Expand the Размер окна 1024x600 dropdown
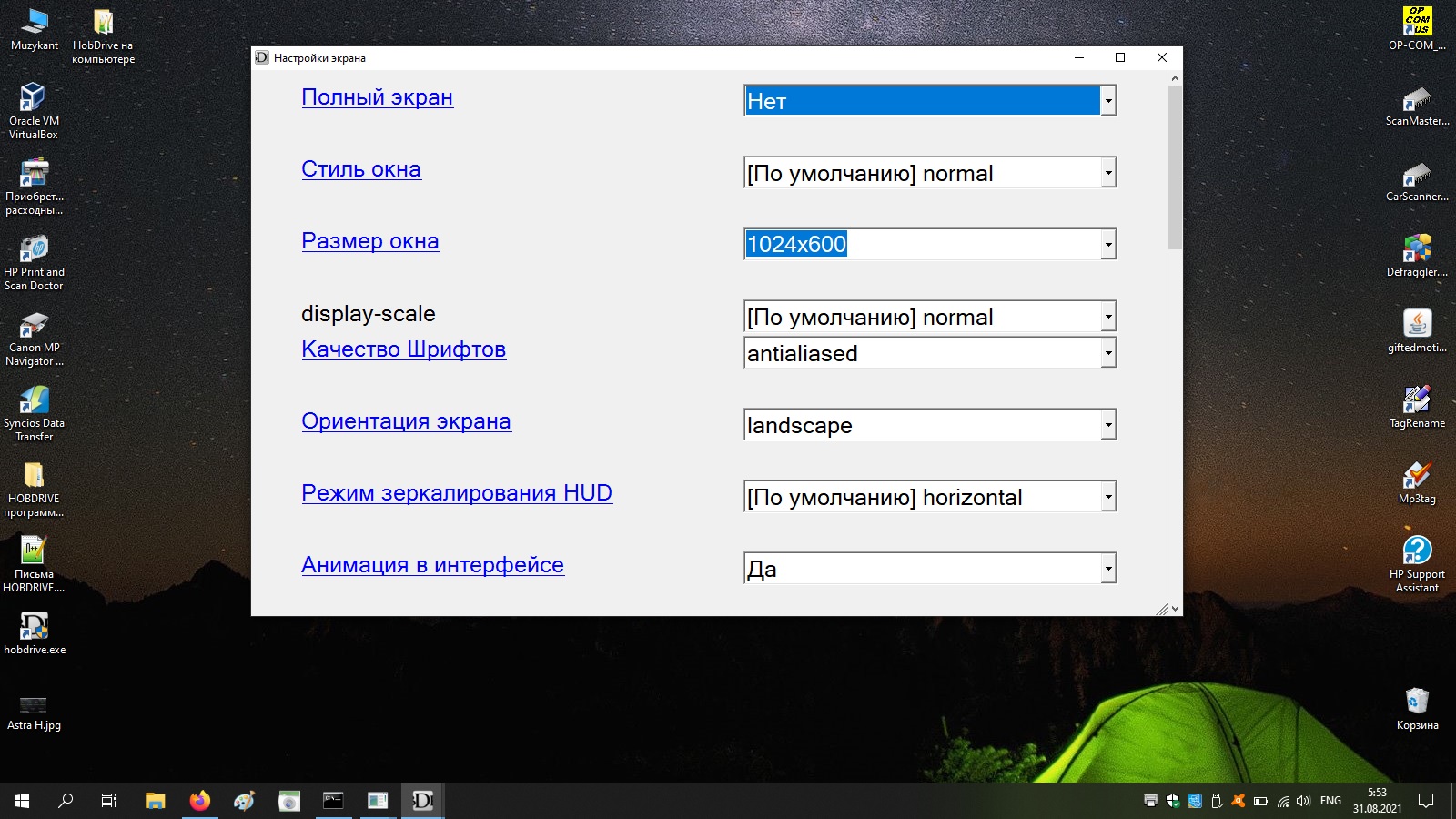The image size is (1456, 819). (x=1107, y=245)
